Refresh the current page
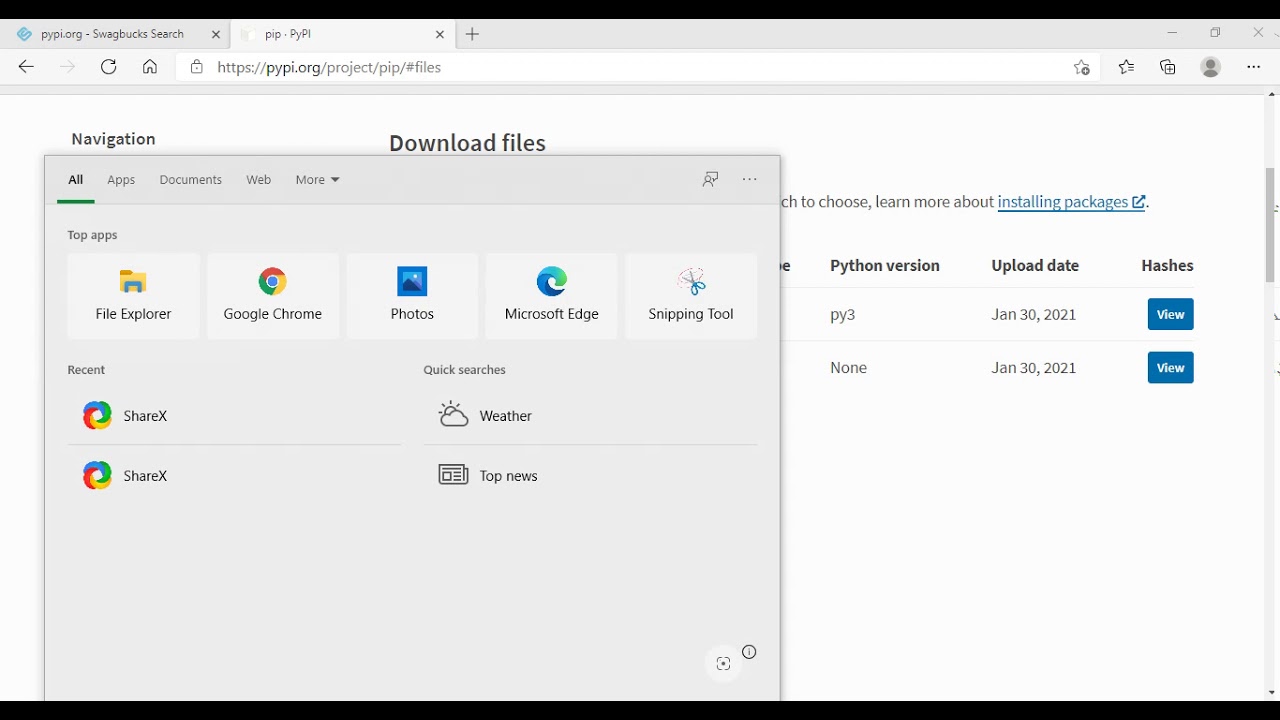 pyautogui.click(x=108, y=67)
